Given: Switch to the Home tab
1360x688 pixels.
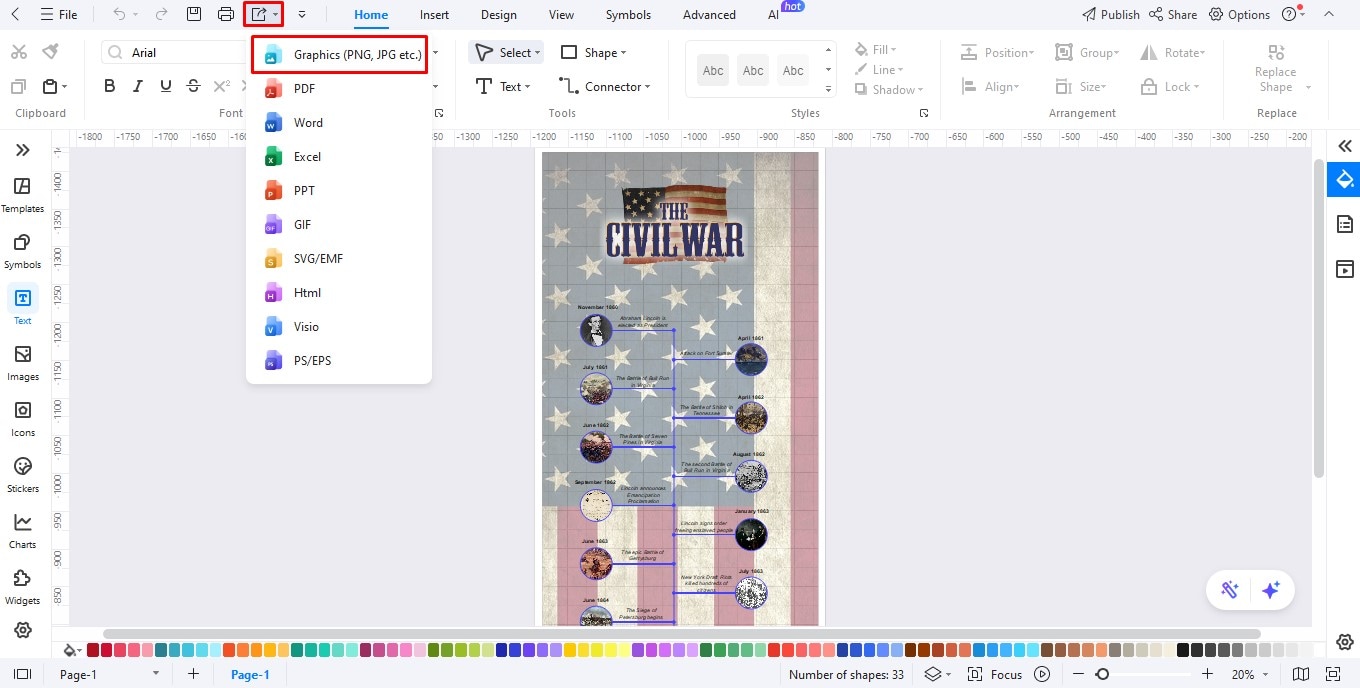Looking at the screenshot, I should point(371,15).
